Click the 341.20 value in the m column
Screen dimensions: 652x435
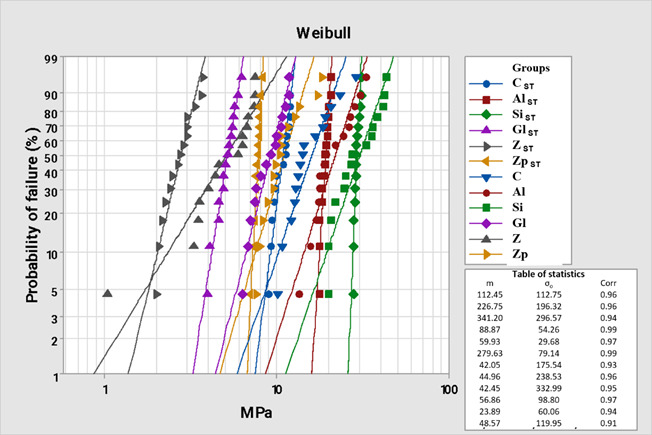[491, 320]
